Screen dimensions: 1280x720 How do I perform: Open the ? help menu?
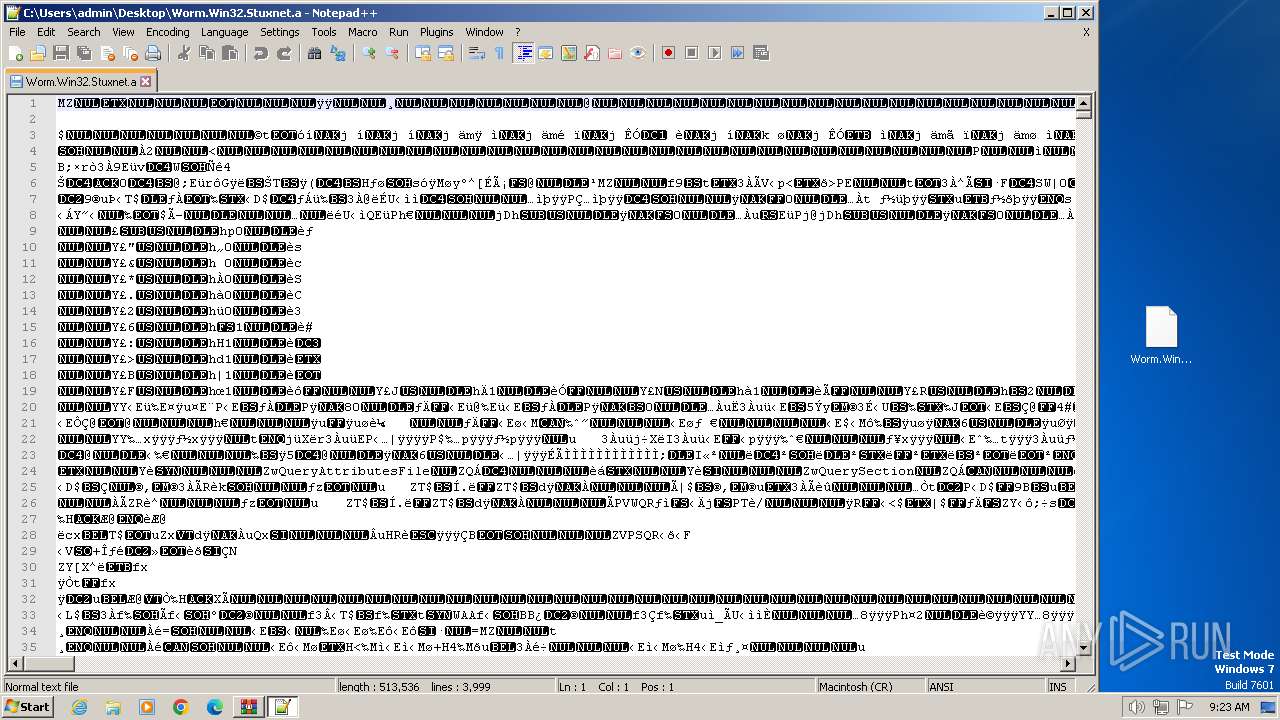point(517,32)
